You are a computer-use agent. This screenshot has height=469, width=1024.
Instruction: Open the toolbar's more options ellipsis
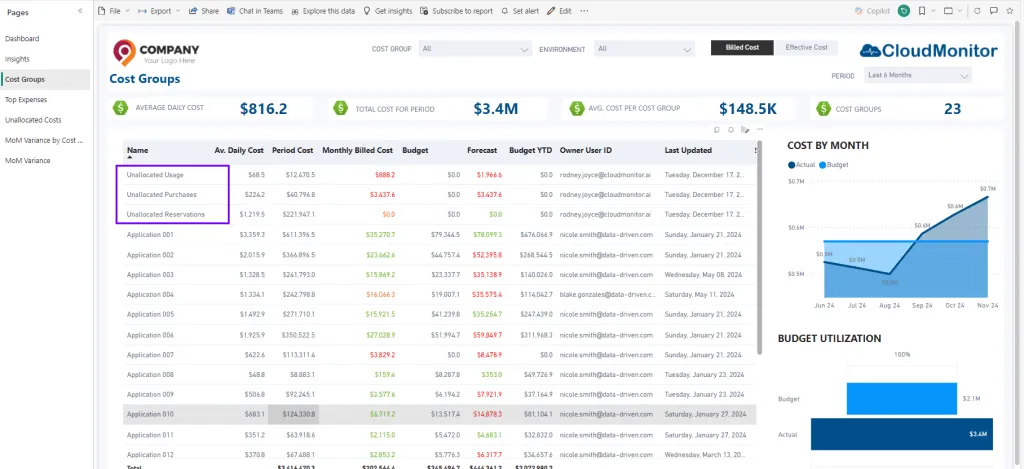(x=584, y=11)
